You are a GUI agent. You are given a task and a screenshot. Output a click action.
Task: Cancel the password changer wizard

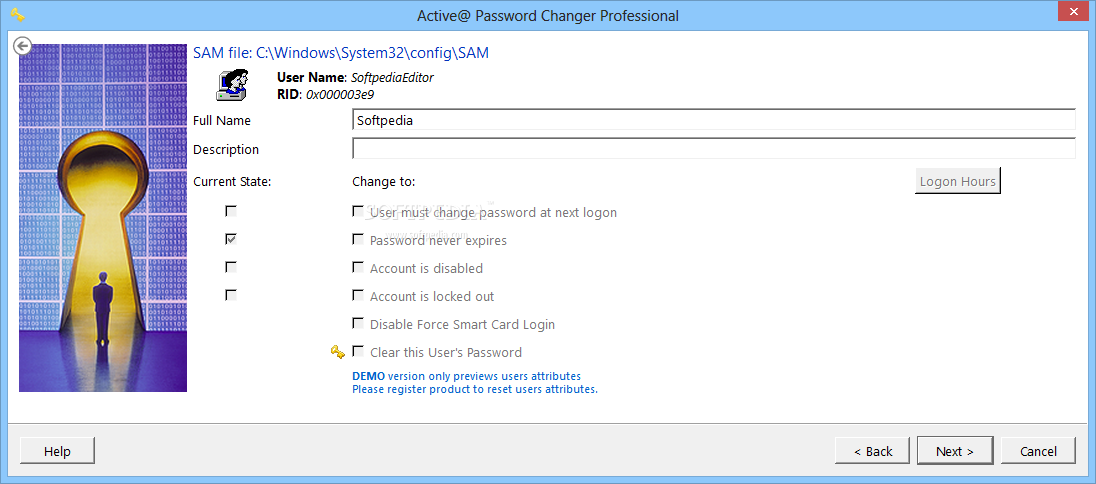coord(1038,451)
